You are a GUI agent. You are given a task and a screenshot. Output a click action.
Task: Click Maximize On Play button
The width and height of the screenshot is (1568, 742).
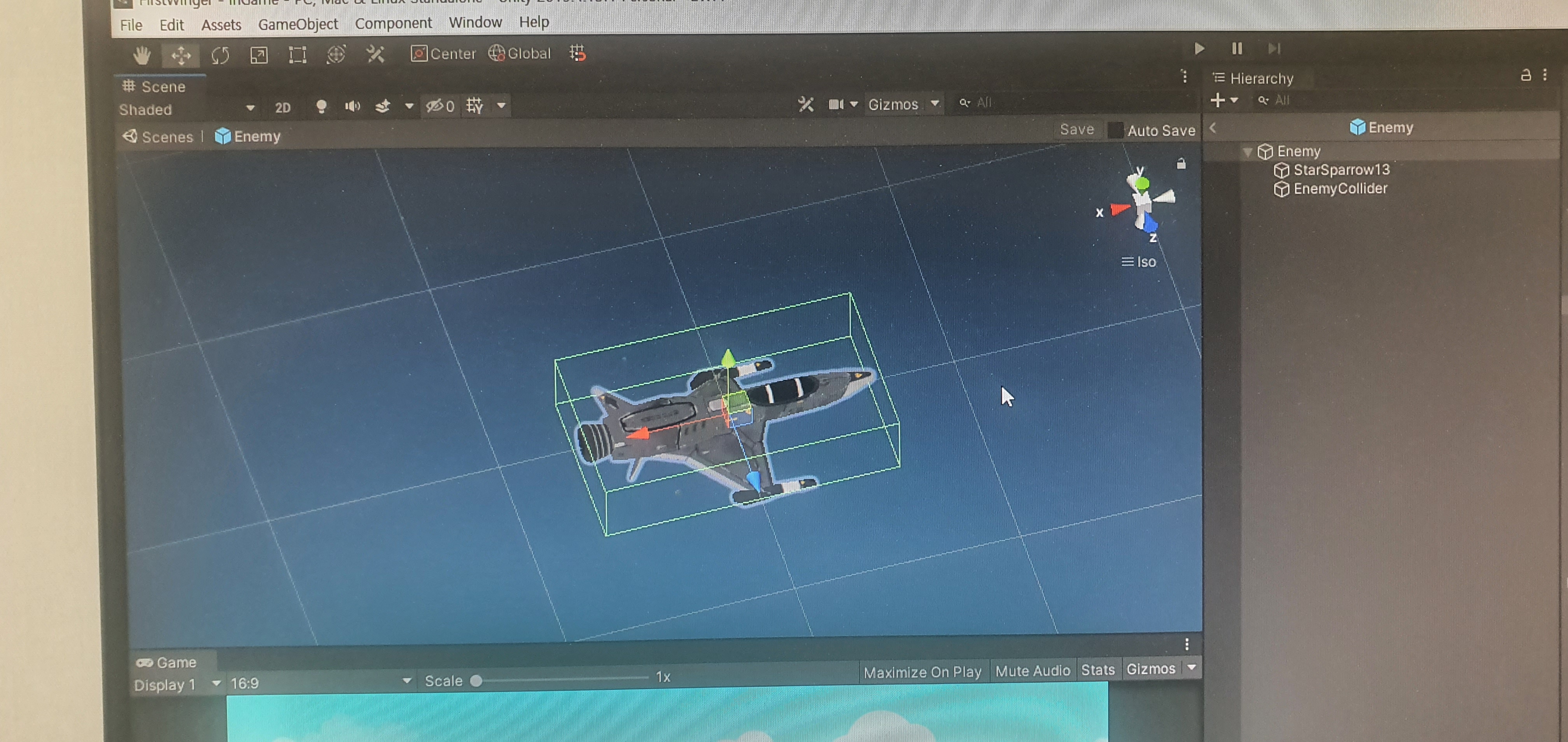(x=922, y=672)
